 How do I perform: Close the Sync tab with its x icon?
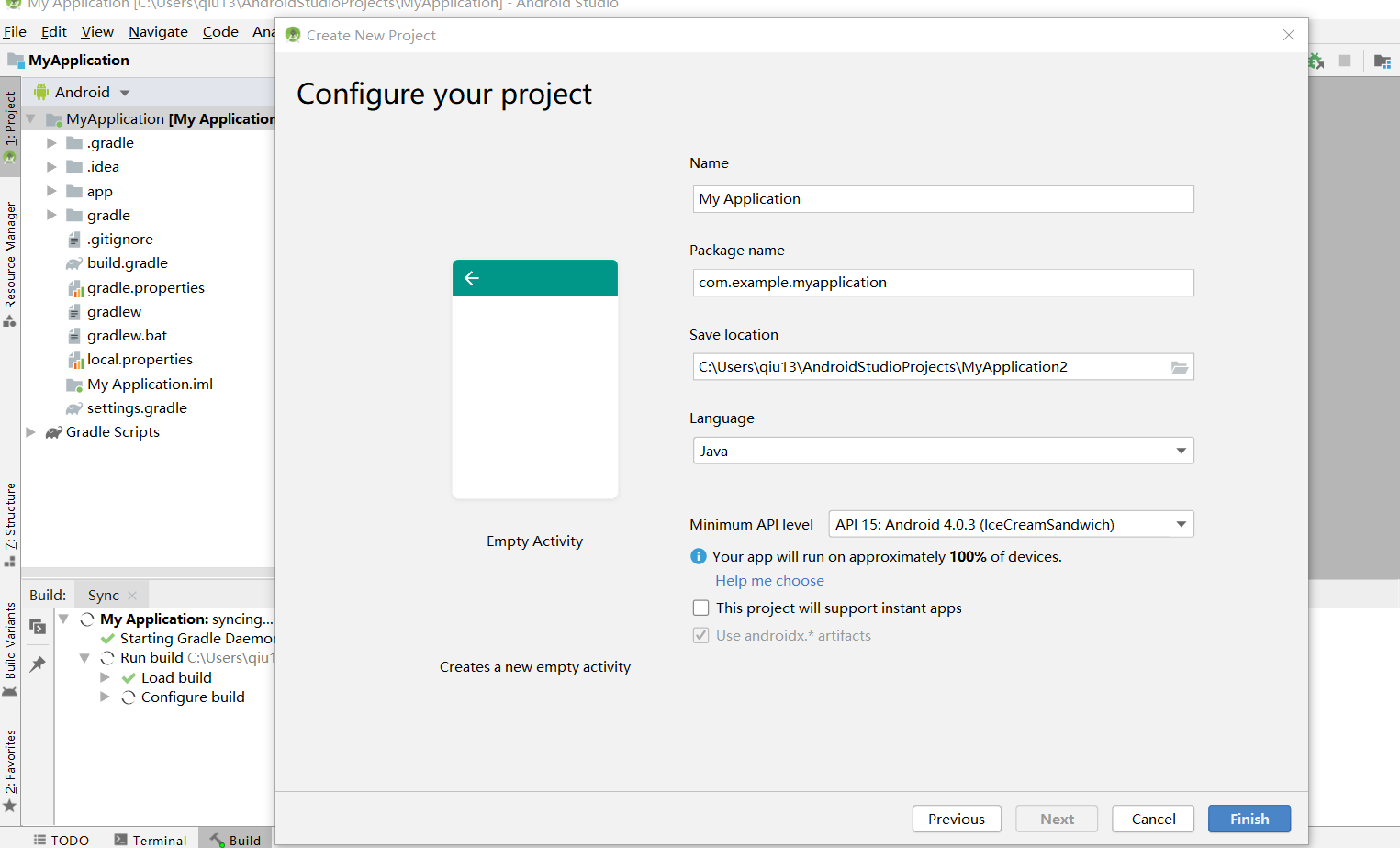[132, 596]
